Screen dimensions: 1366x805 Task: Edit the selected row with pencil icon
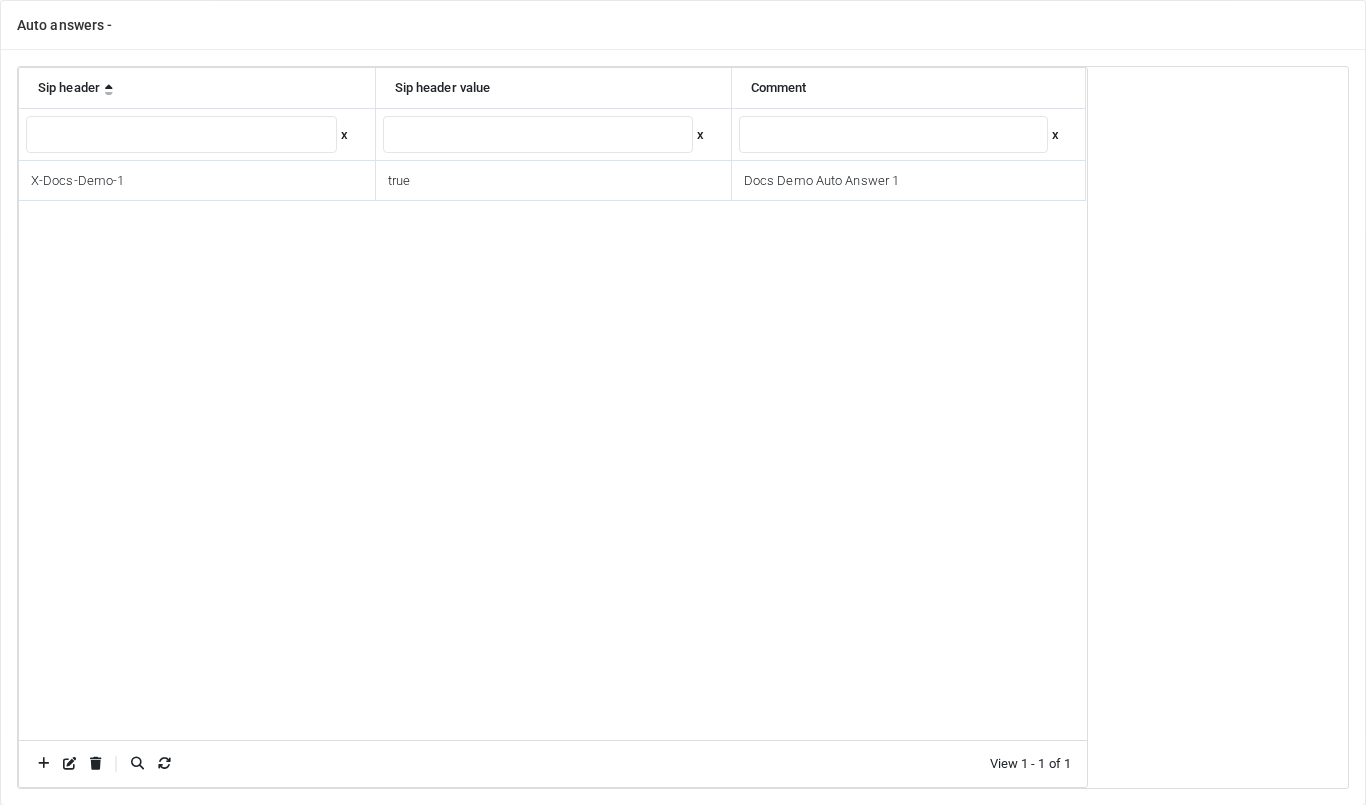70,763
